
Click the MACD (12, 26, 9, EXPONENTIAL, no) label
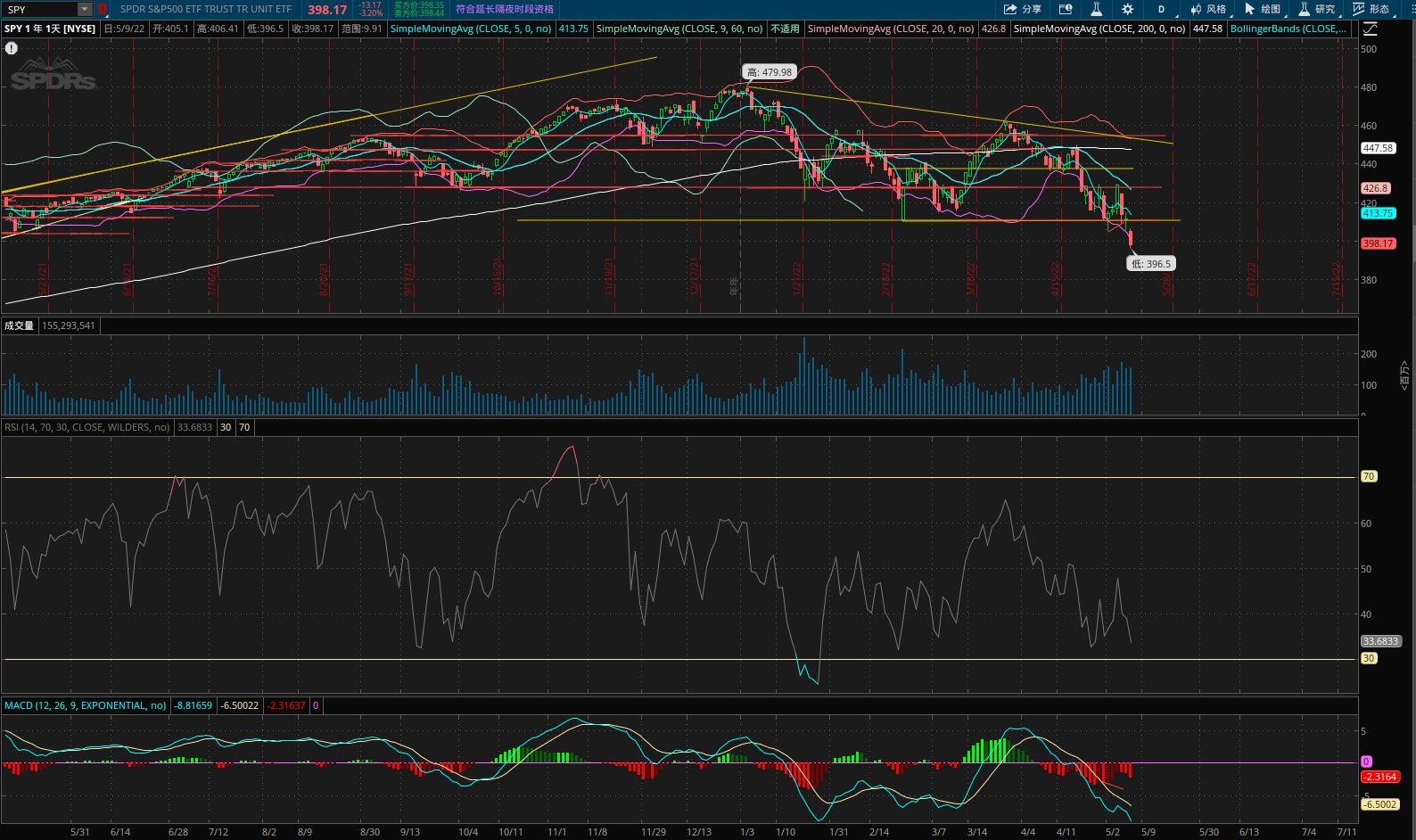(x=86, y=705)
